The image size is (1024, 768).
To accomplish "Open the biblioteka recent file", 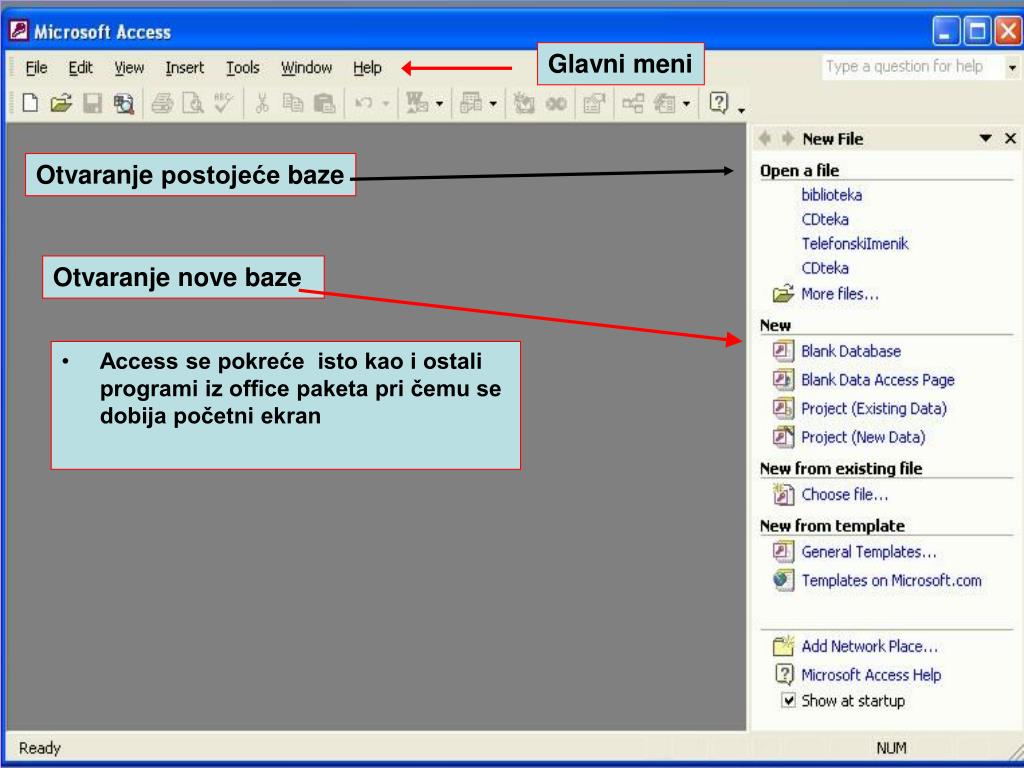I will [x=831, y=195].
